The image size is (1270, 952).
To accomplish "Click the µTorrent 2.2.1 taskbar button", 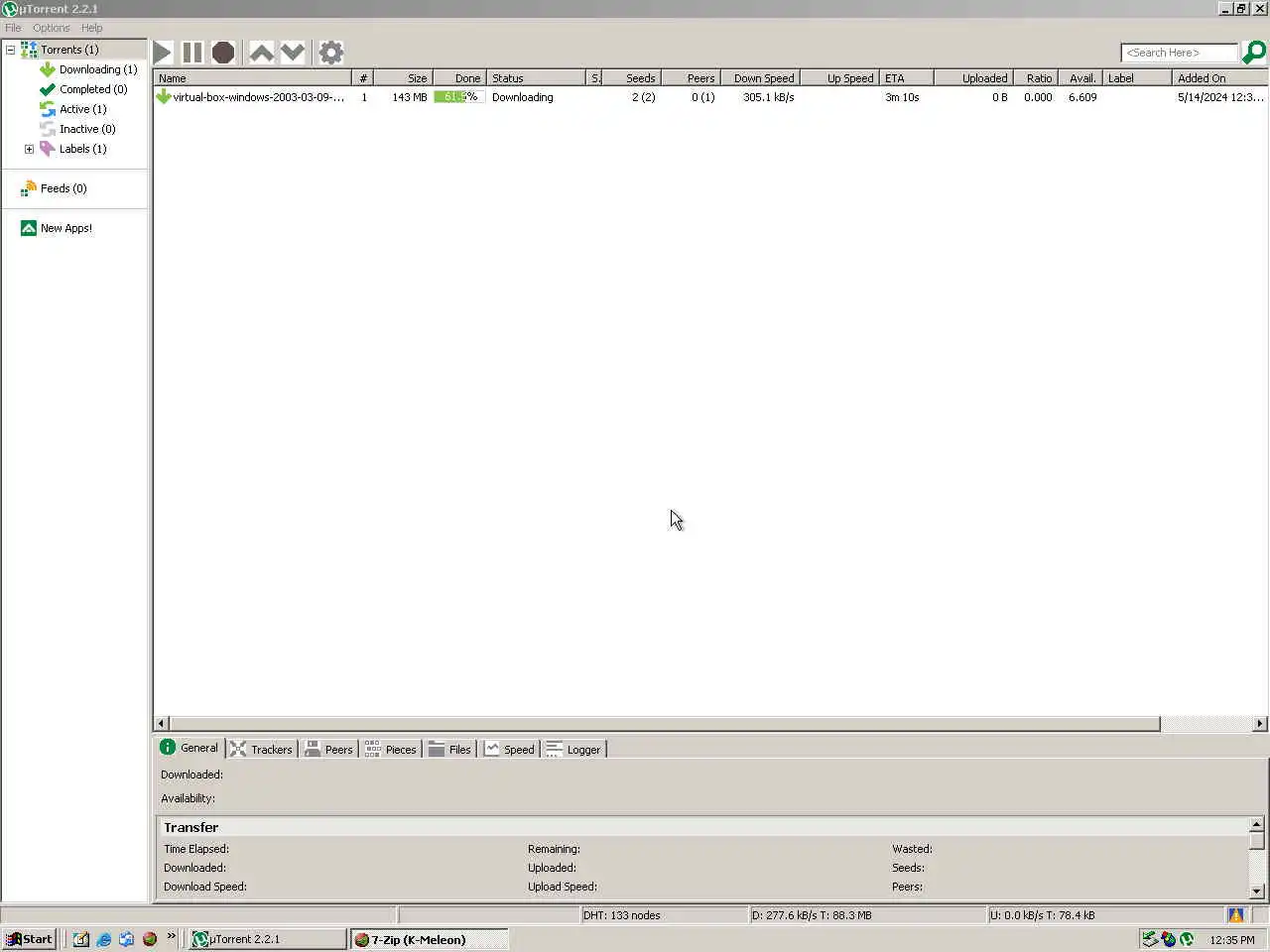I will pyautogui.click(x=267, y=939).
